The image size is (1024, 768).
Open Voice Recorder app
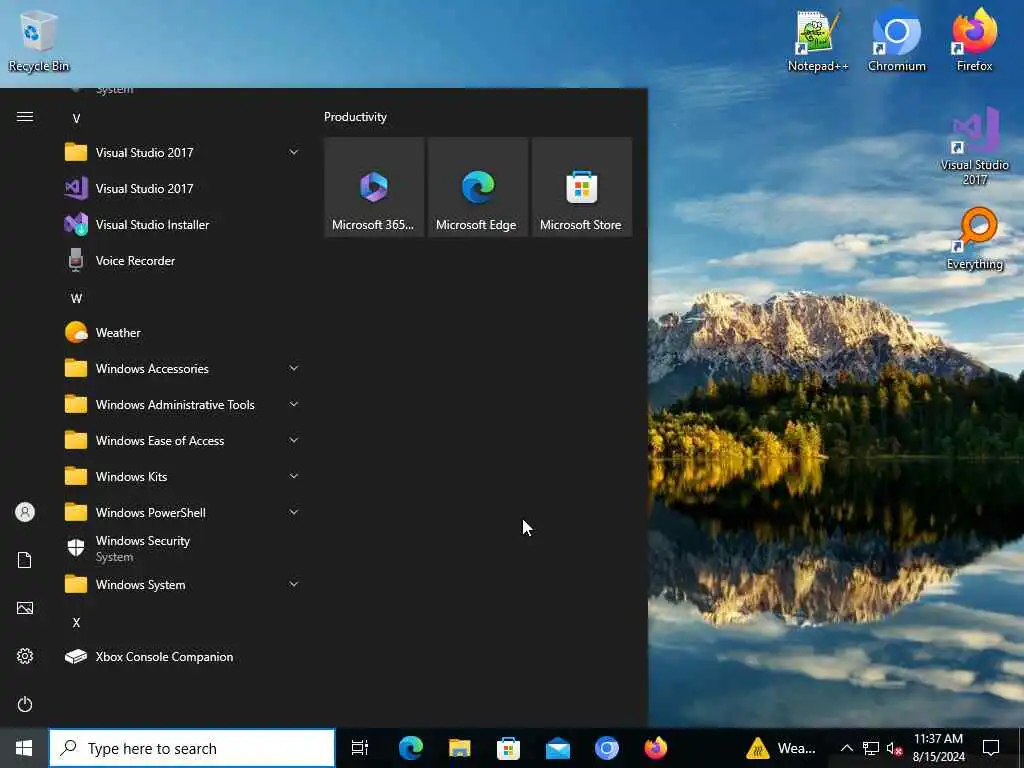(x=183, y=261)
